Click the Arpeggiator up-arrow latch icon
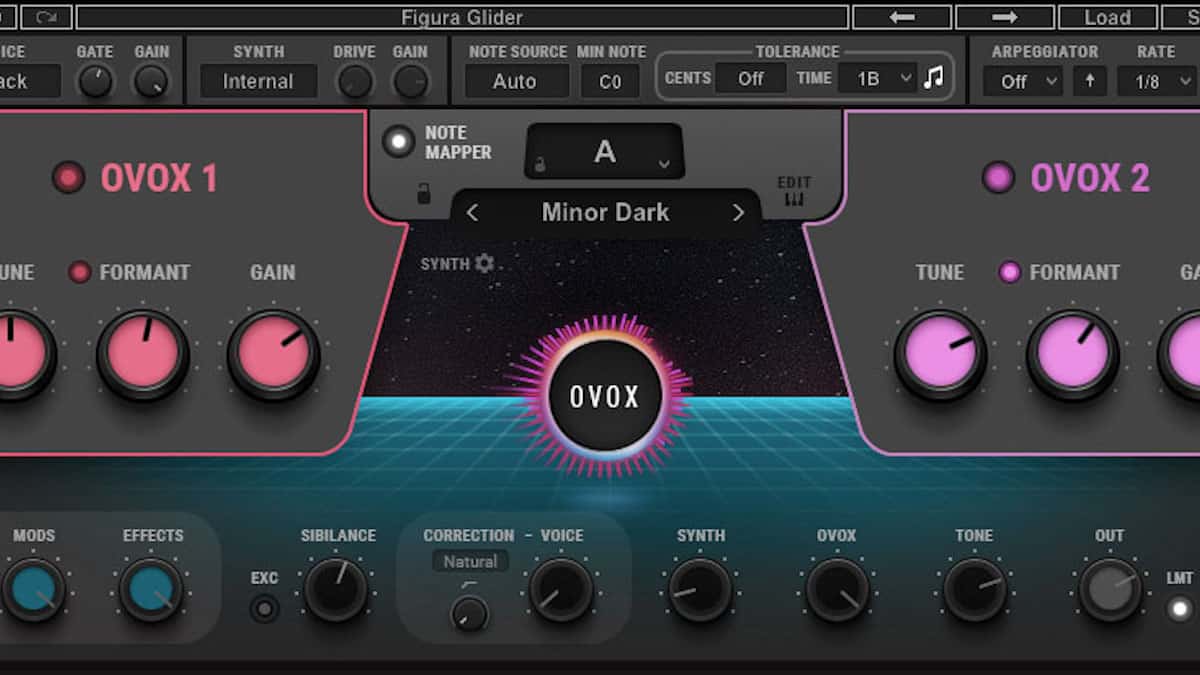This screenshot has width=1200, height=675. (x=1089, y=81)
